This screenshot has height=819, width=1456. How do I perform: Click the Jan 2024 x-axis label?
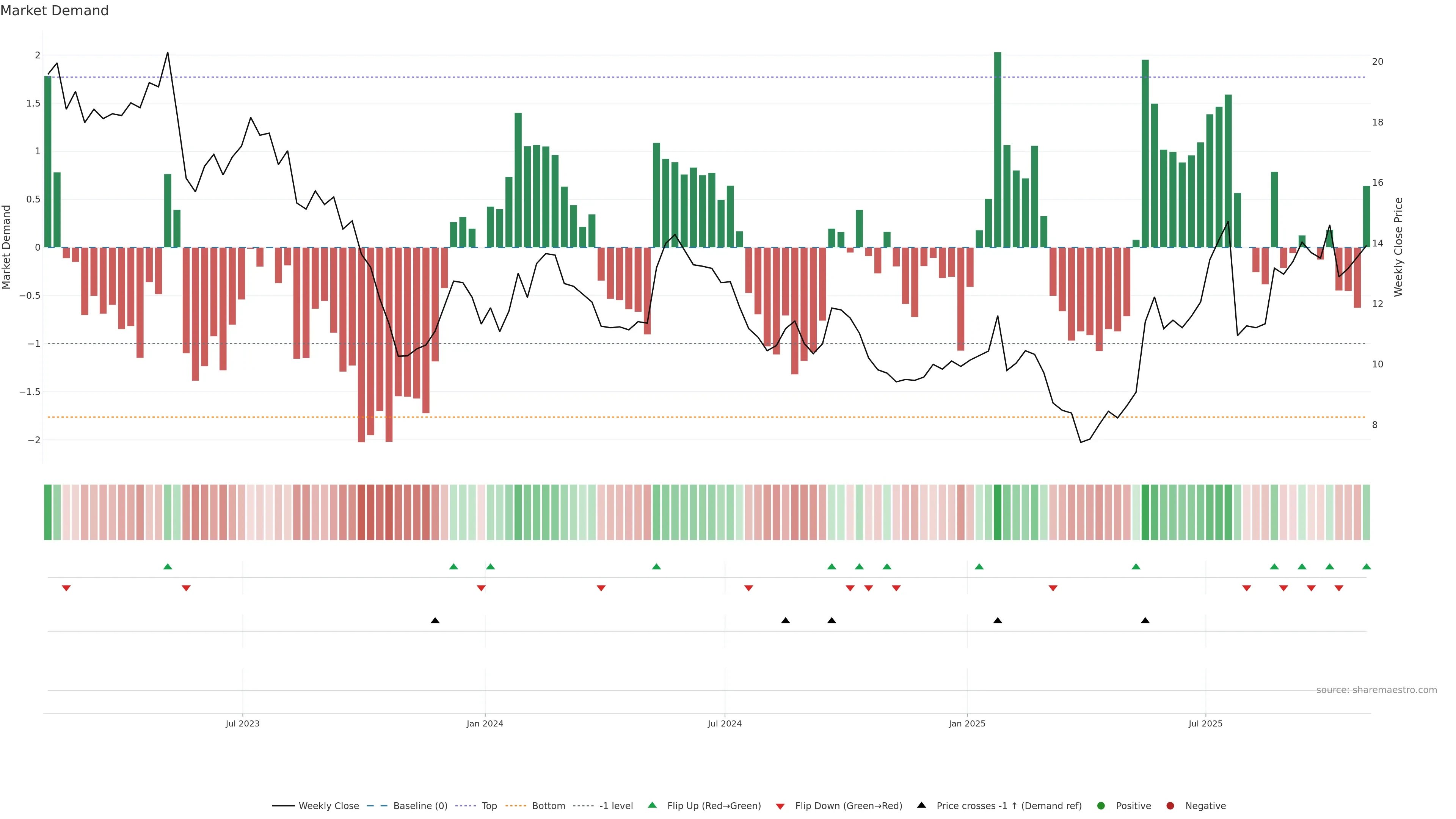click(x=485, y=724)
